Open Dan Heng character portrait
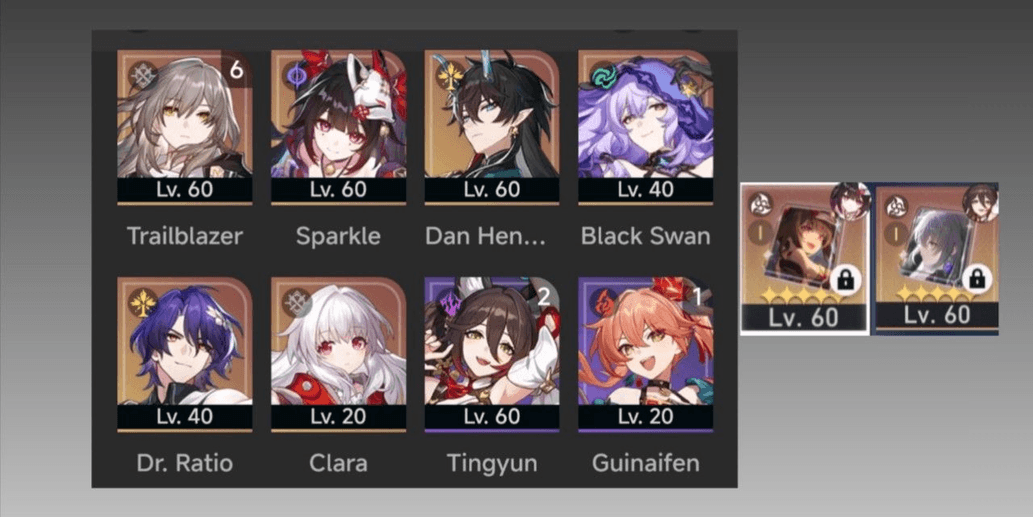Viewport: 1033px width, 517px height. tap(492, 127)
